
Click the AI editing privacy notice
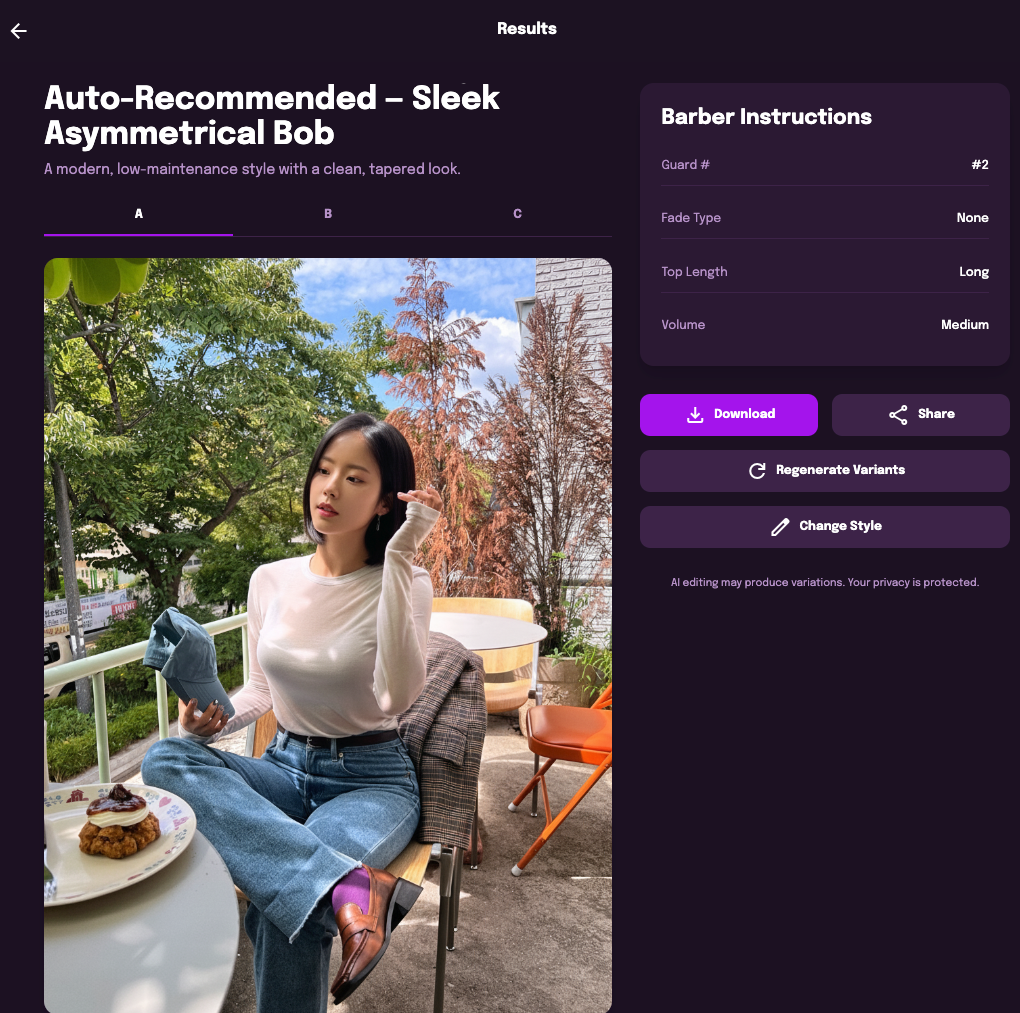[x=825, y=582]
